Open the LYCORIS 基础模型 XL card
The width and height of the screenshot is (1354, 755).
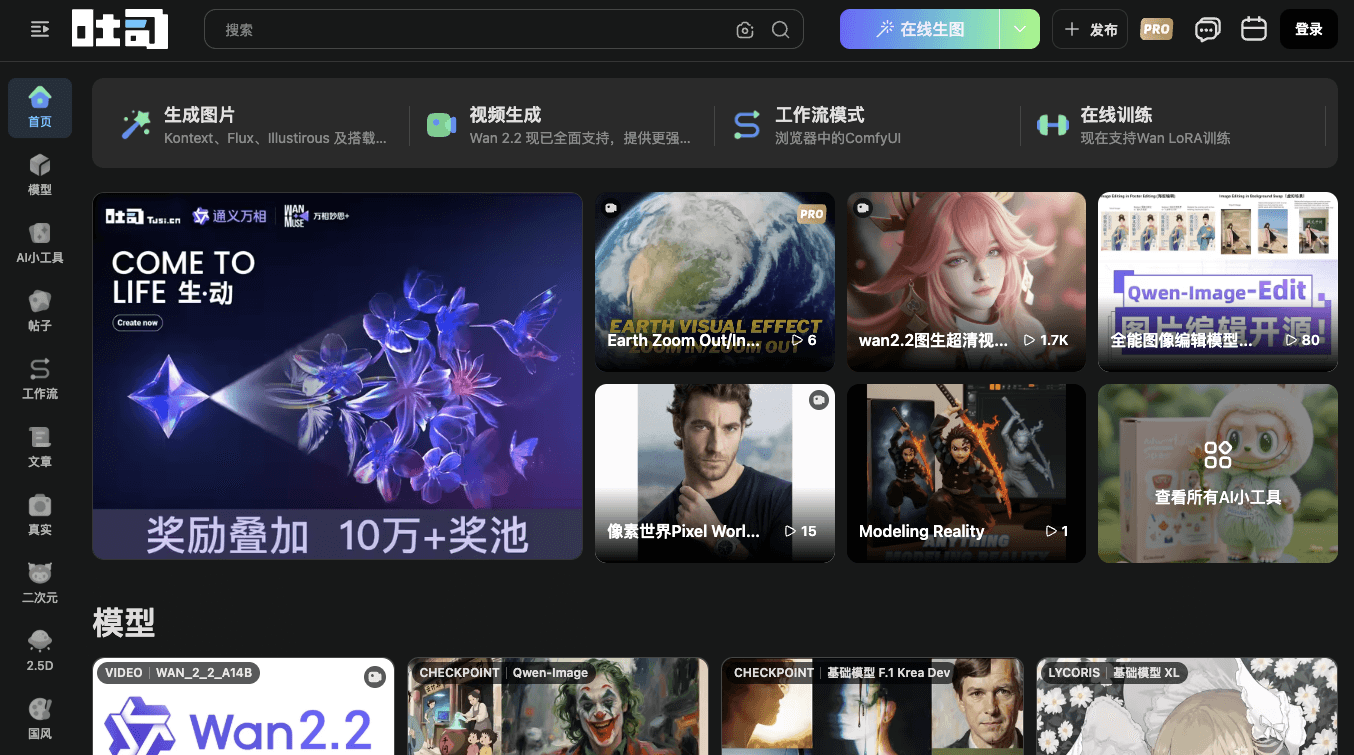pyautogui.click(x=1187, y=706)
